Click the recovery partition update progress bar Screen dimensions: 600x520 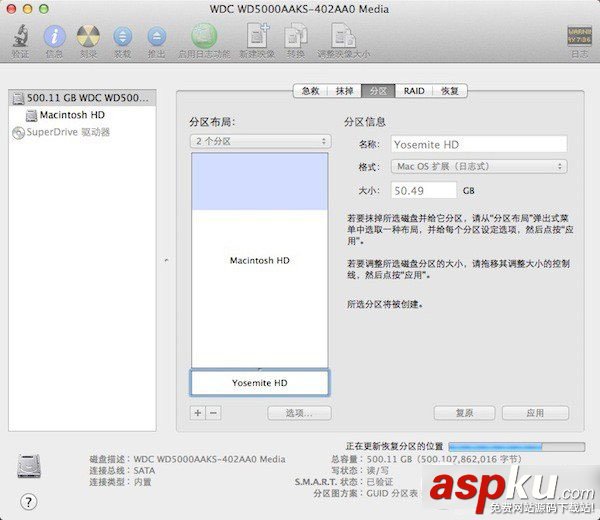point(517,447)
